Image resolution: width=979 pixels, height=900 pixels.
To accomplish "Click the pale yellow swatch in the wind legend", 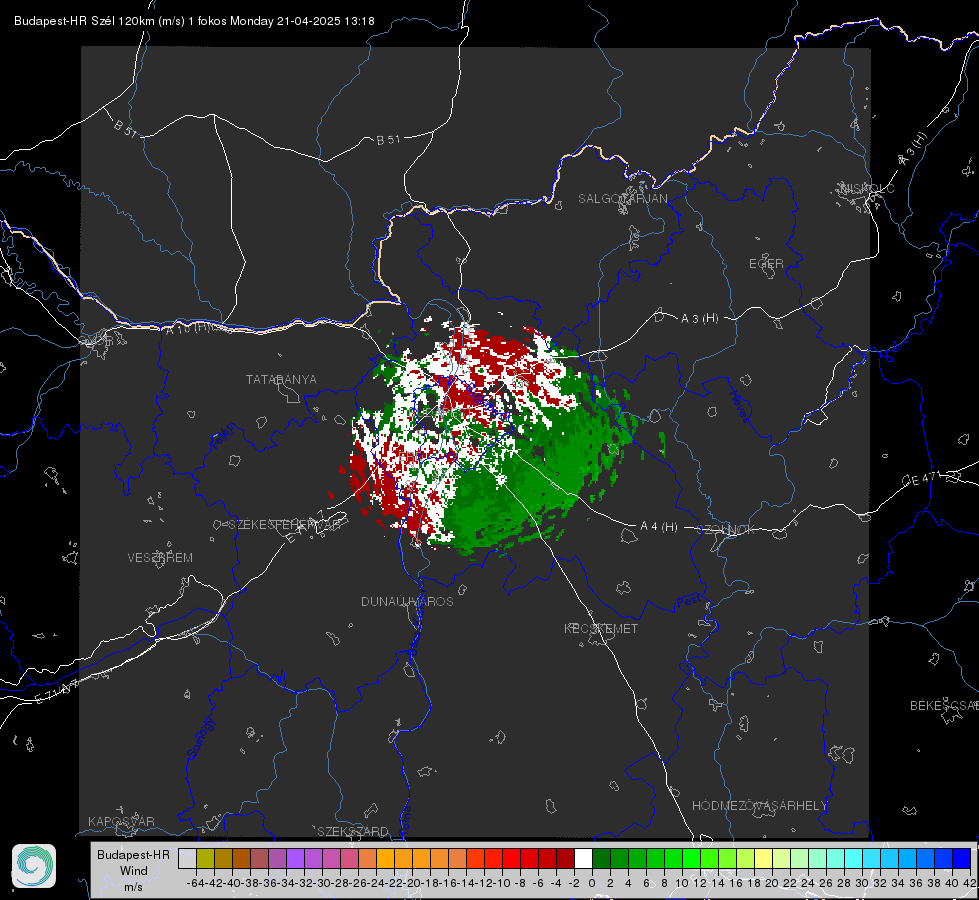I will point(763,859).
